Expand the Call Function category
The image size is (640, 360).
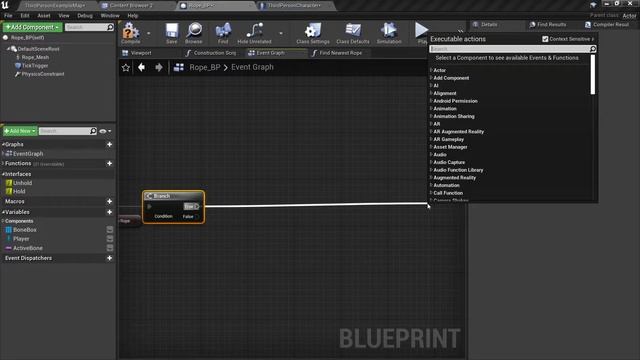pyautogui.click(x=431, y=193)
